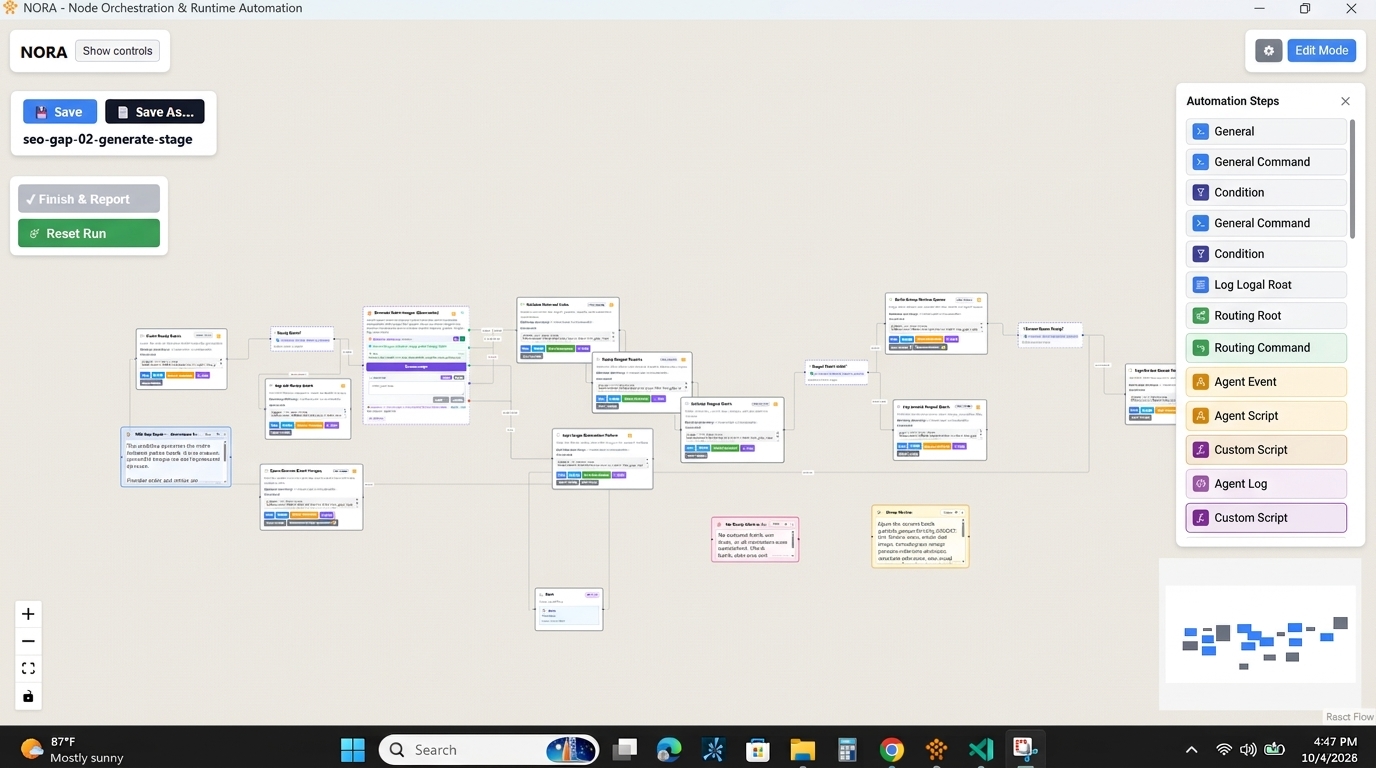The width and height of the screenshot is (1376, 768).
Task: Click the green Reset Run button
Action: coord(89,233)
